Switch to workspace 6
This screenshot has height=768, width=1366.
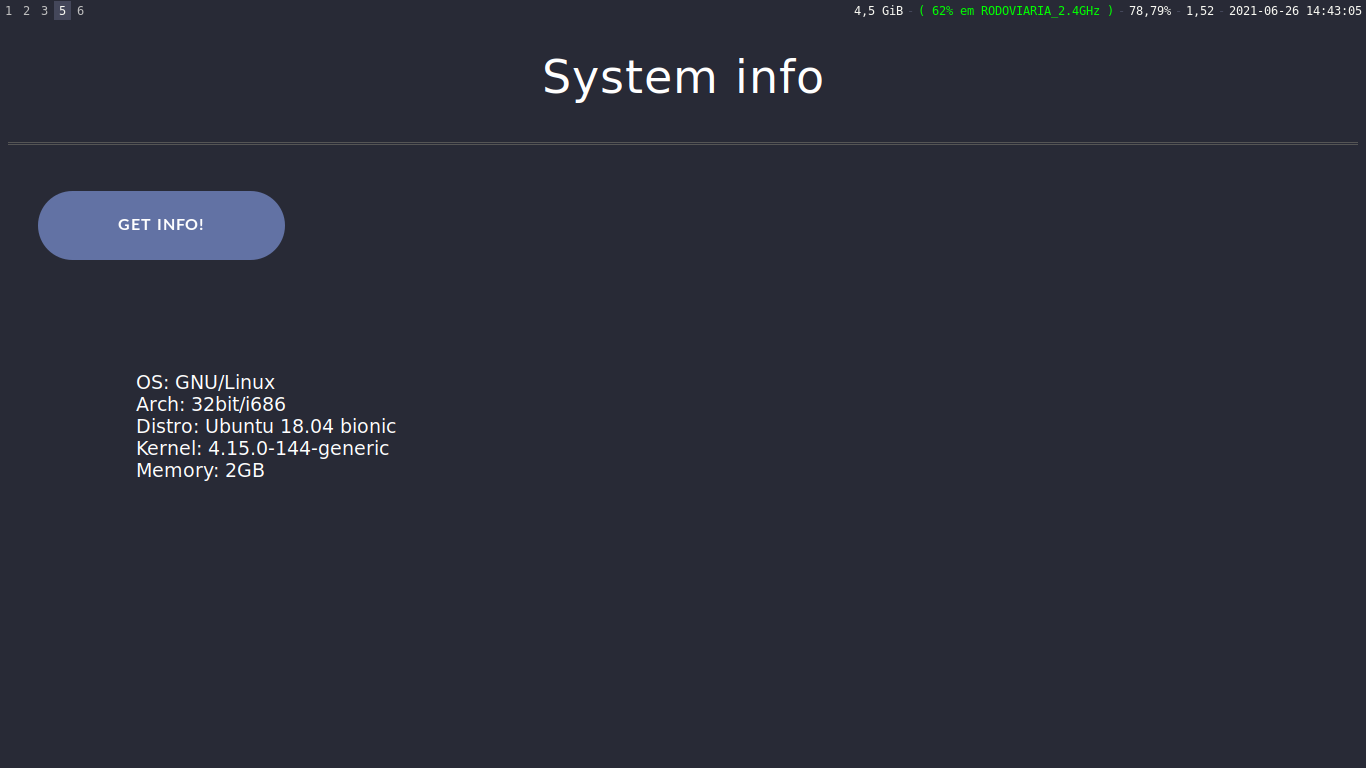80,11
